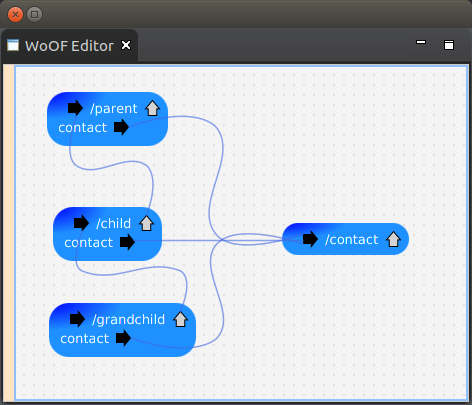Click the contact output arrow in /parent
Viewport: 472px width, 405px height.
(121, 127)
